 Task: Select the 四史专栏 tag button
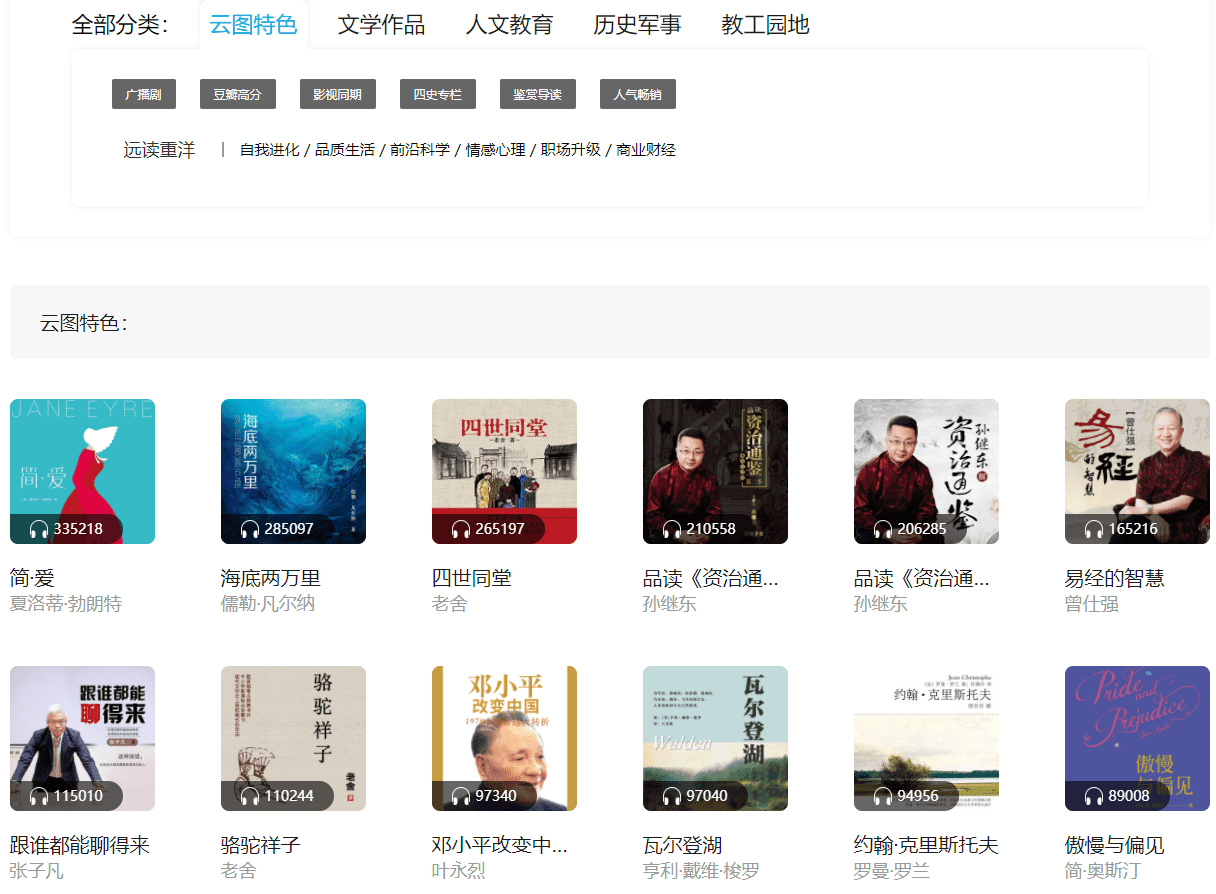pos(438,95)
